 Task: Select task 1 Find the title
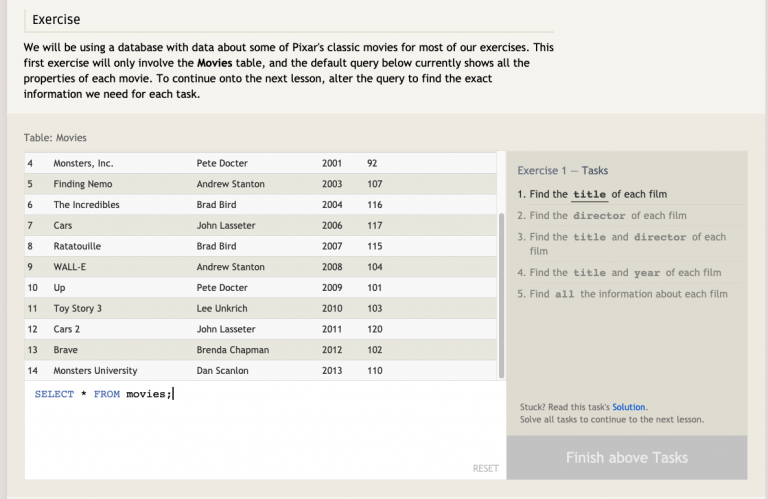[x=592, y=194]
